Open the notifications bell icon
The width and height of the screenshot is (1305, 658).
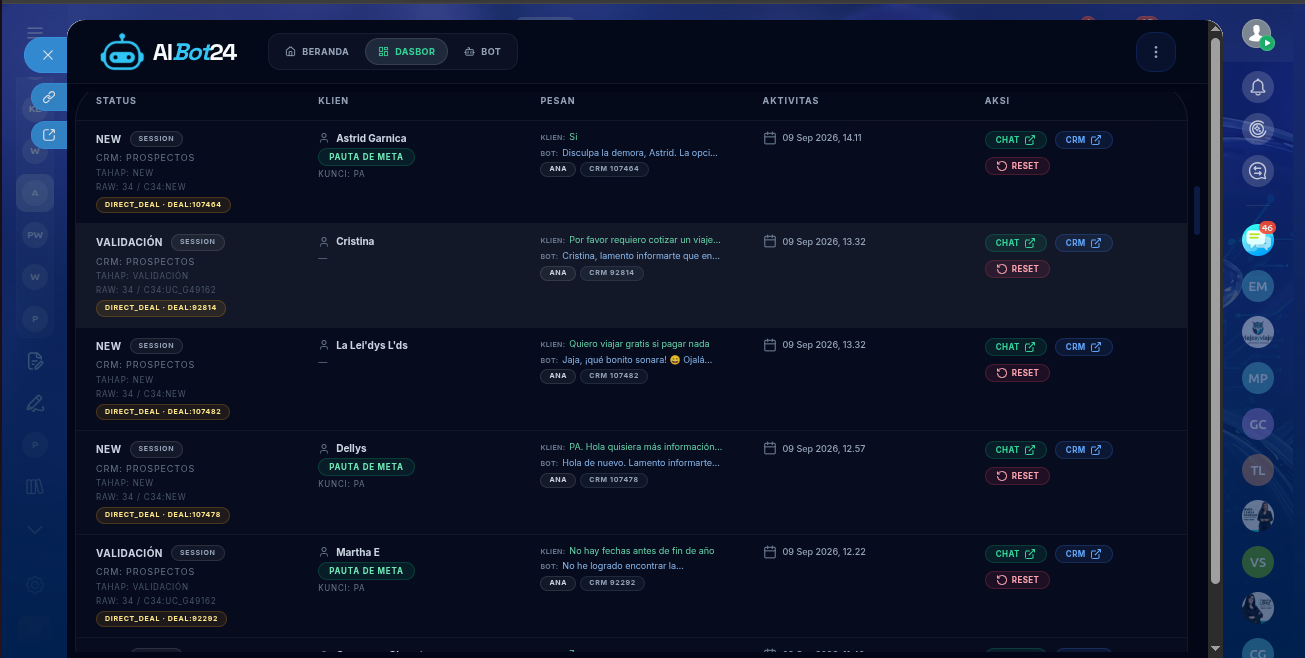[x=1258, y=87]
